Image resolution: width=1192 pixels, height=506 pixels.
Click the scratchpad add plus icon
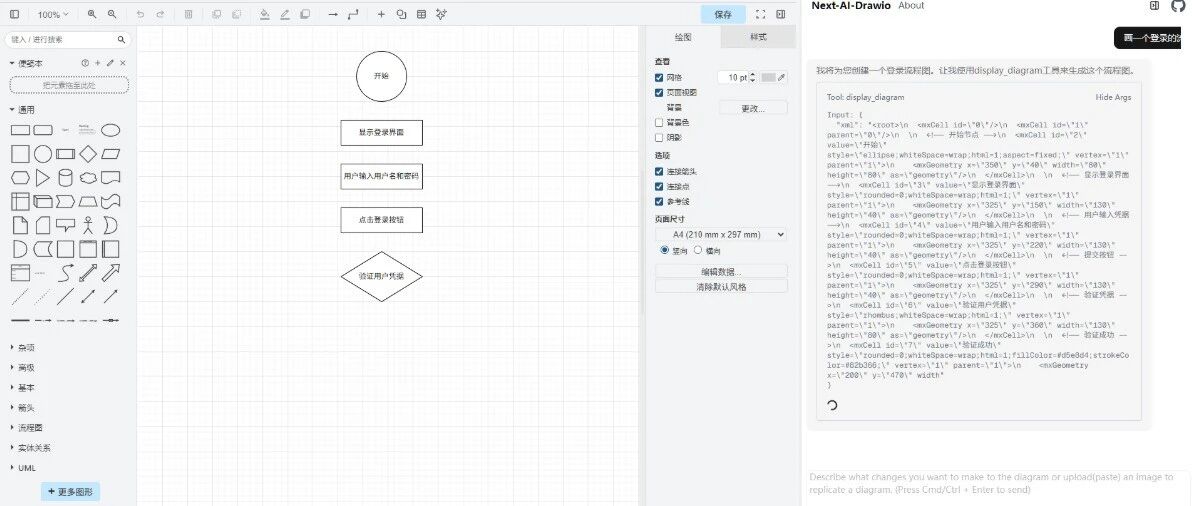click(x=97, y=63)
